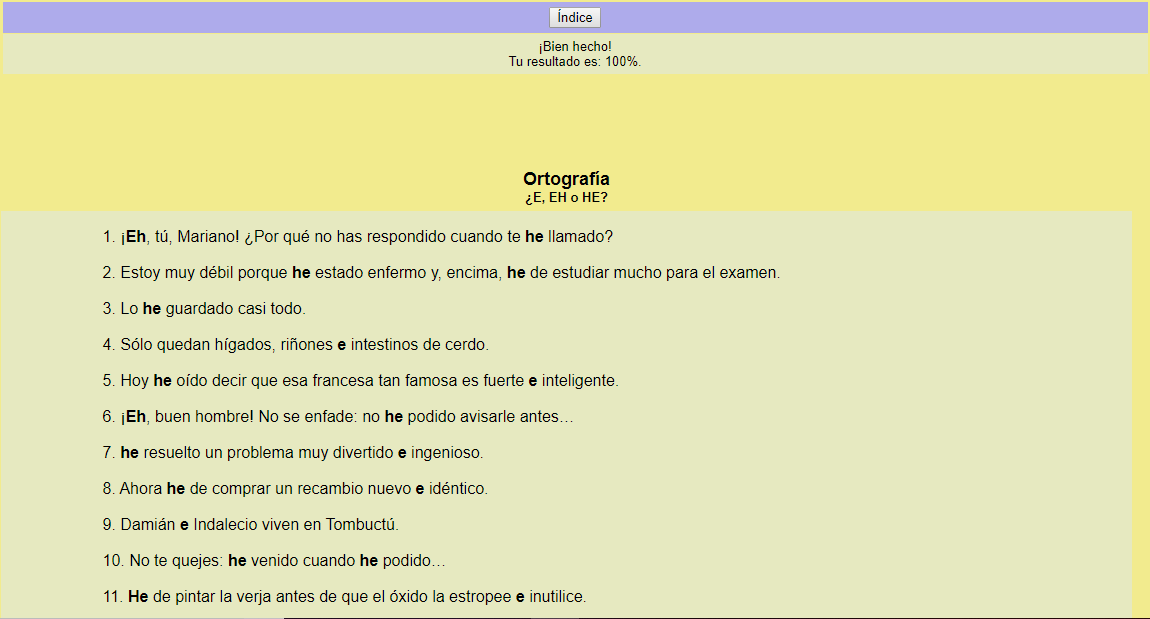Click sentence 3 'Lo he guardado casi todo.'

(204, 309)
